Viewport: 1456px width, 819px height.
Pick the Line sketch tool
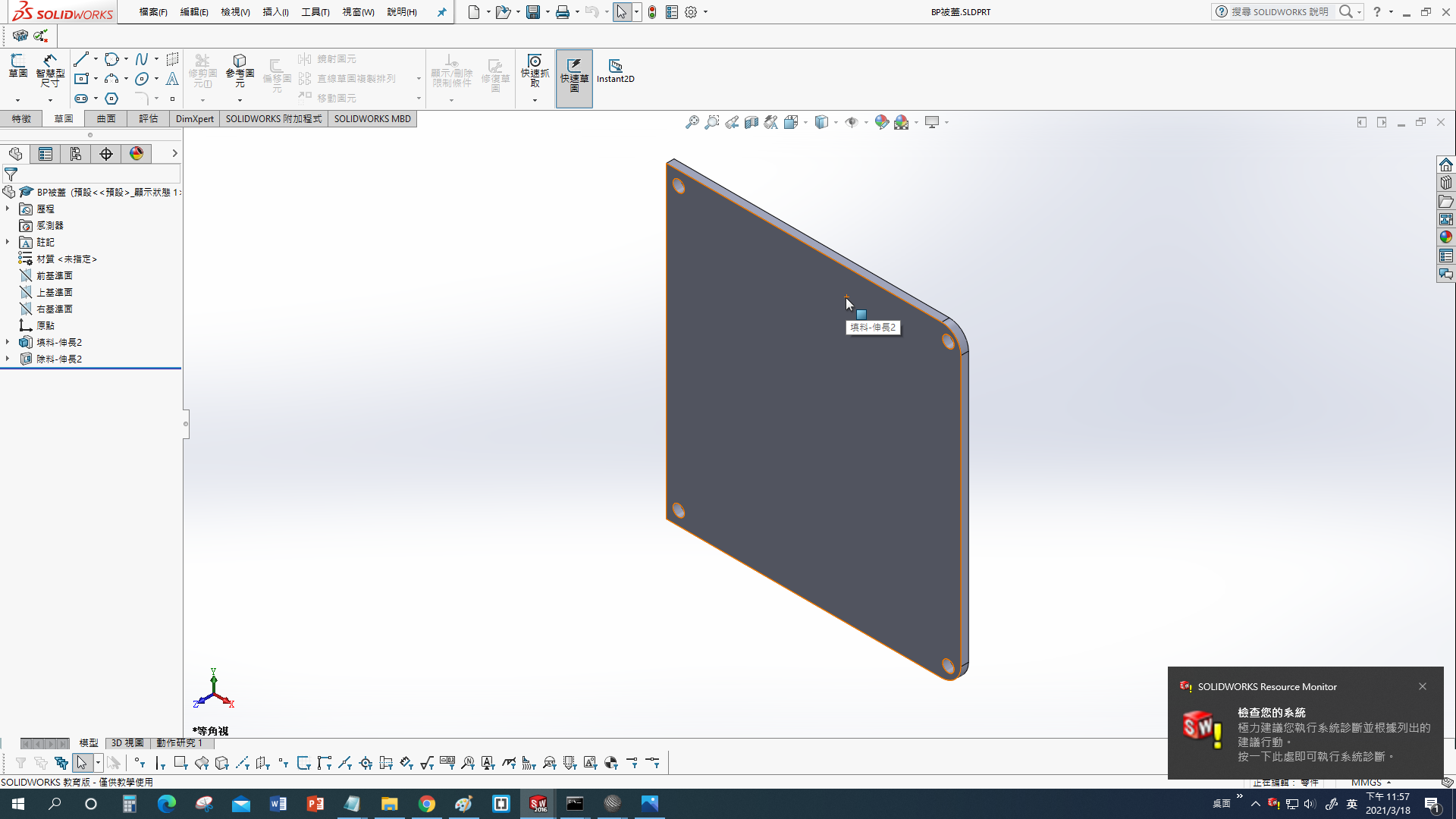(81, 59)
